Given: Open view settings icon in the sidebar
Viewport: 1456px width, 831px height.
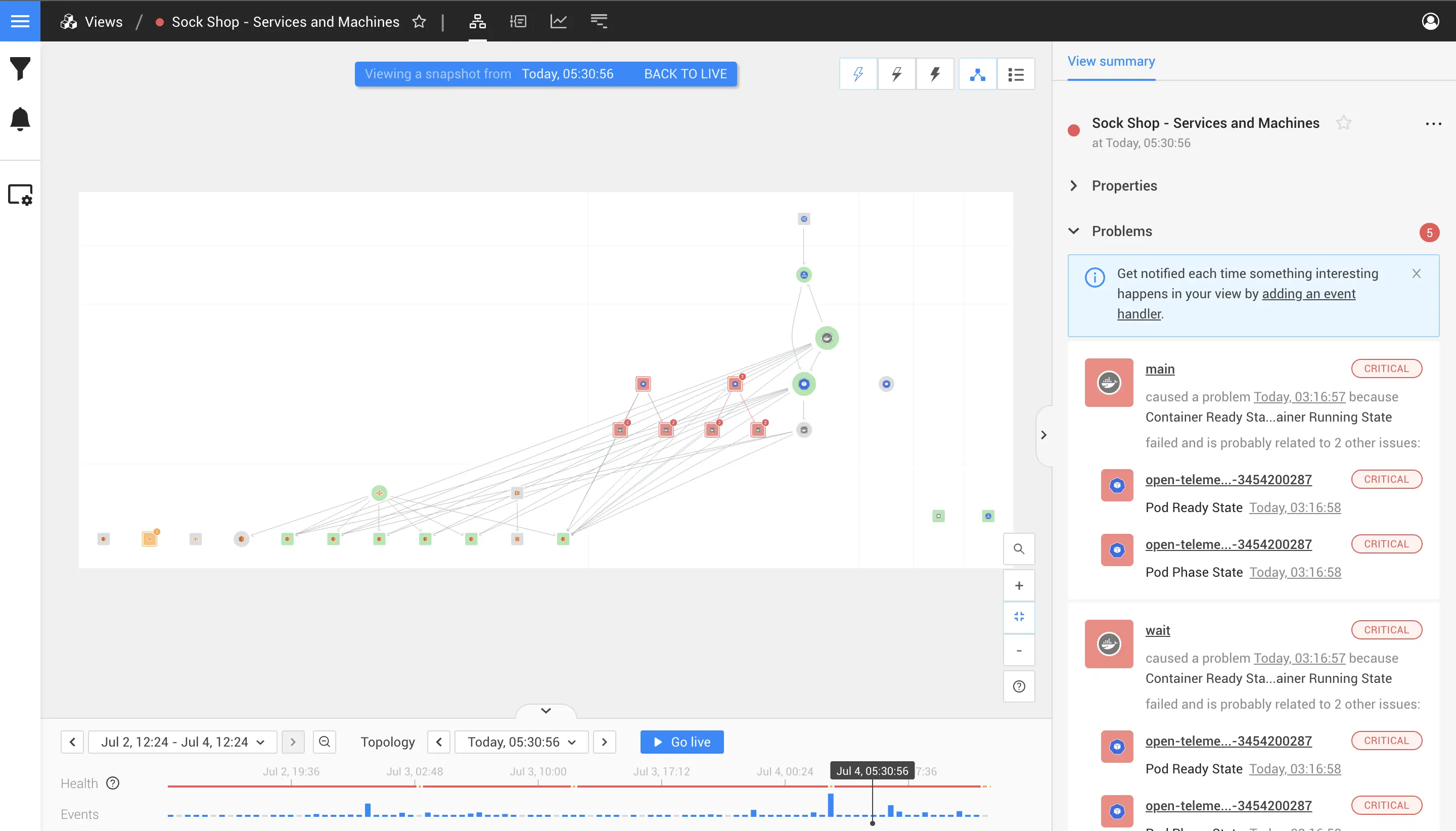Looking at the screenshot, I should click(x=20, y=195).
